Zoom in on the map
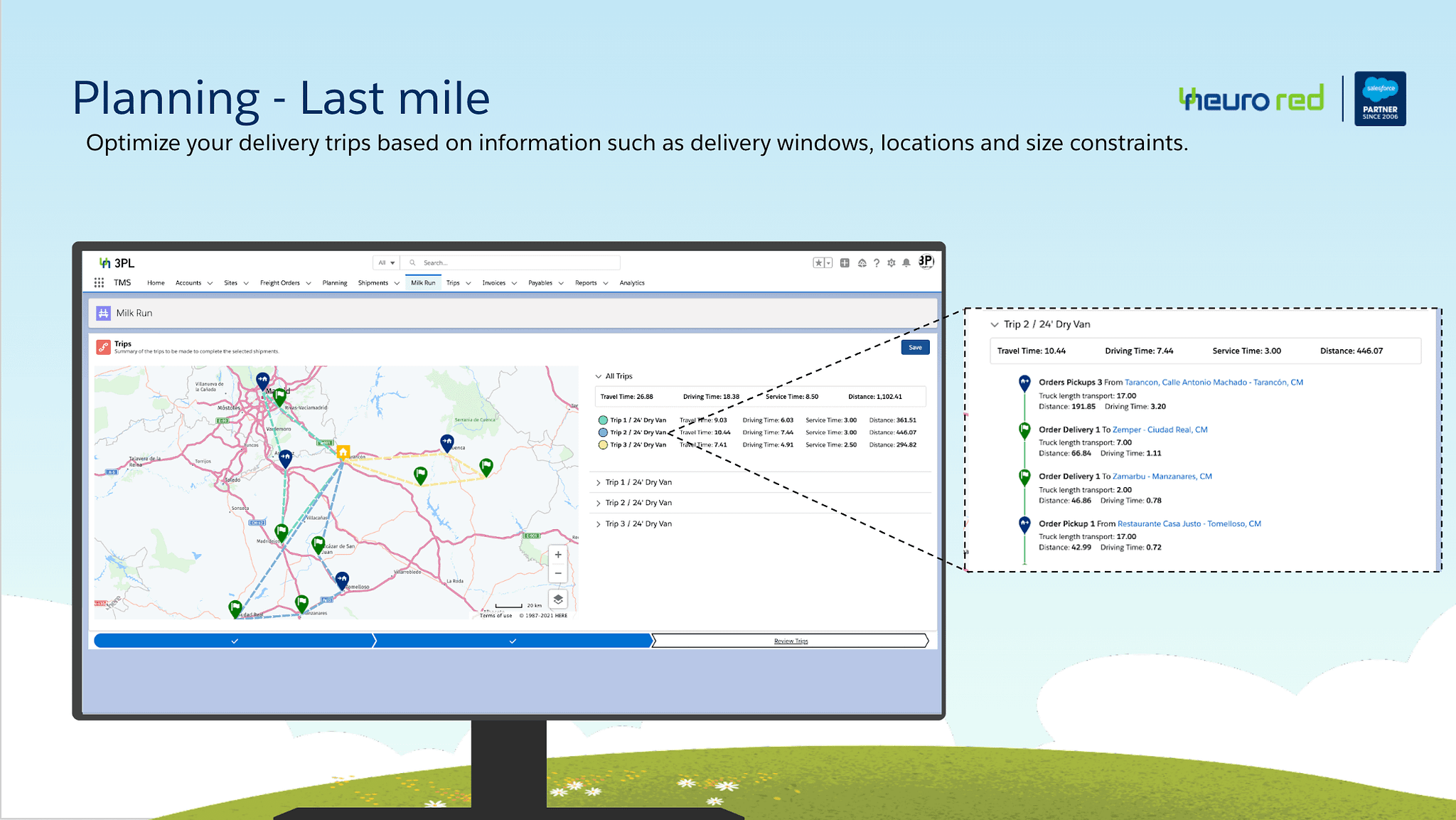This screenshot has height=820, width=1456. (x=558, y=555)
